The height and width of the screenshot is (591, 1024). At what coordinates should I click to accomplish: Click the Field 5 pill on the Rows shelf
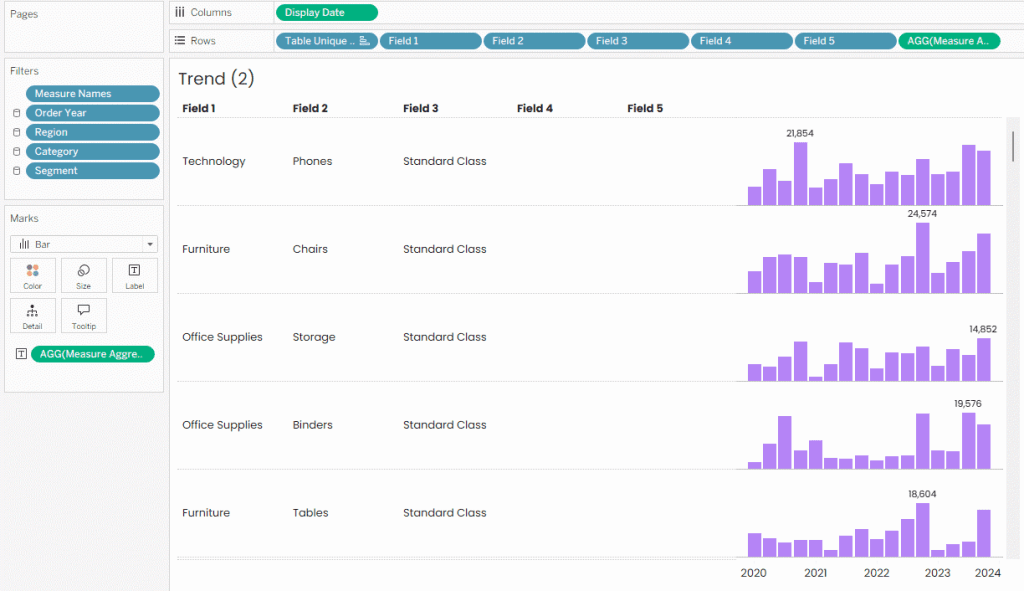(x=845, y=41)
